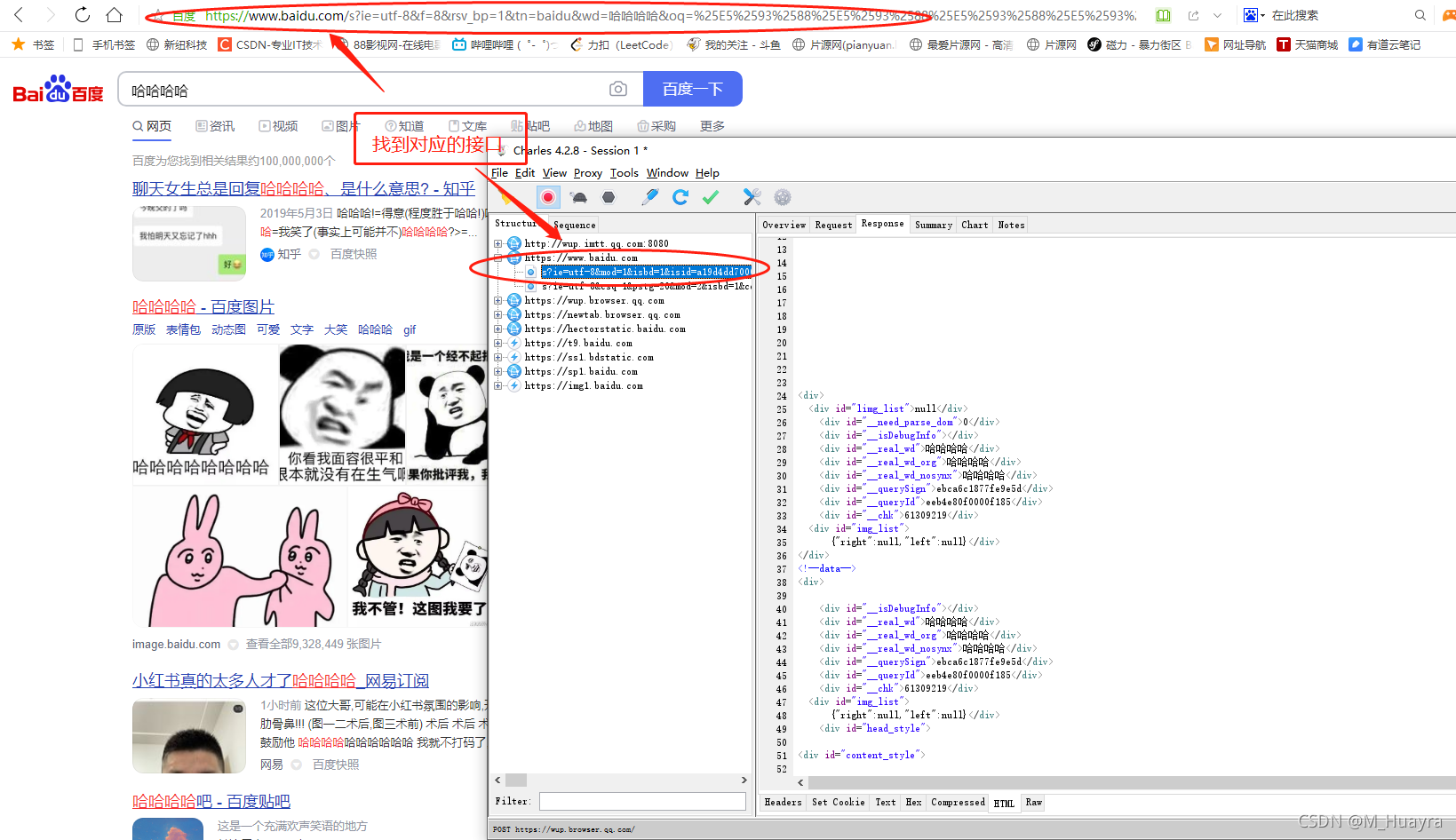Viewport: 1456px width, 840px height.
Task: Toggle the Charles record button
Action: click(x=548, y=197)
